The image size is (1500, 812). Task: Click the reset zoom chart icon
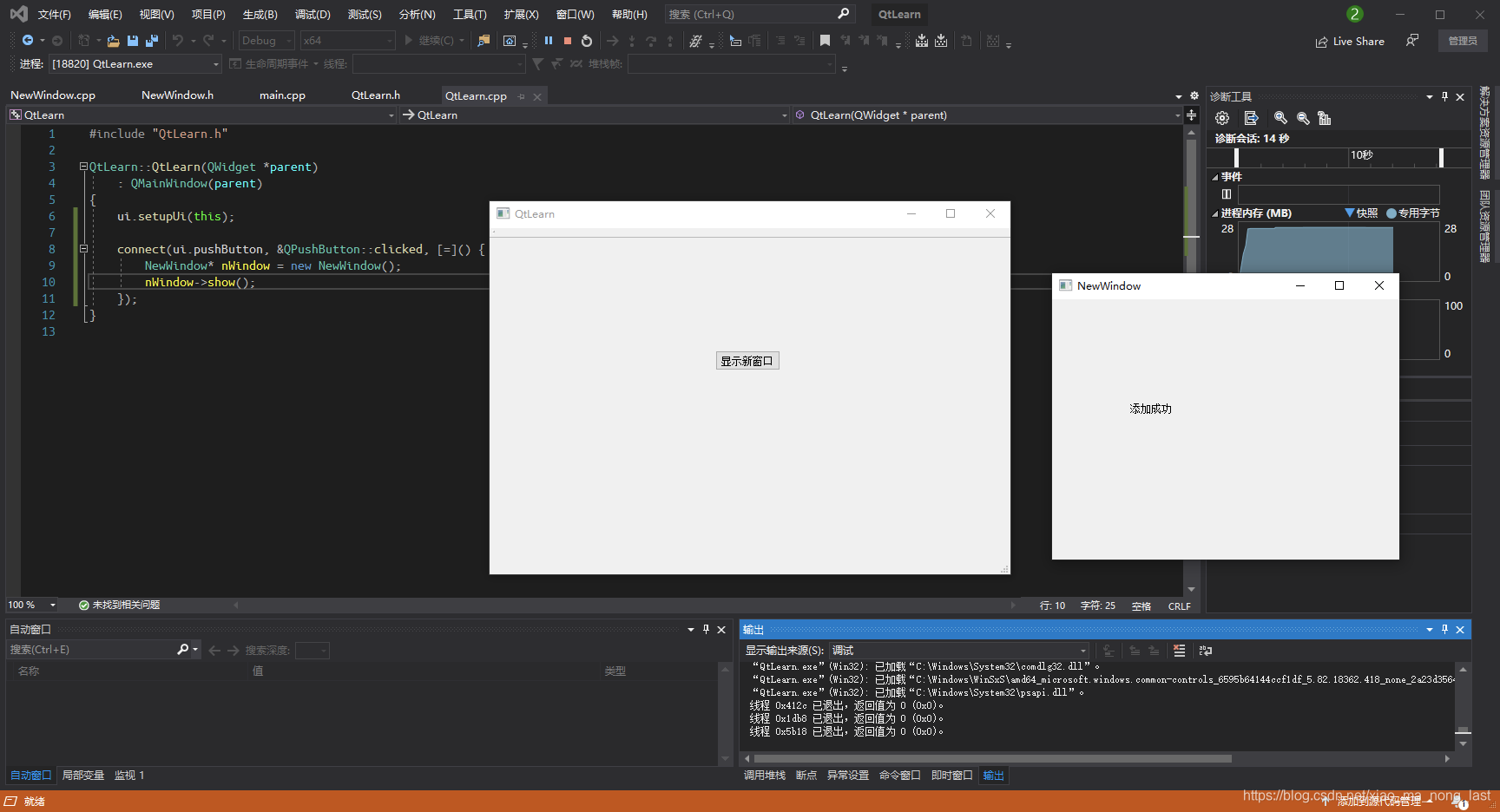1324,118
